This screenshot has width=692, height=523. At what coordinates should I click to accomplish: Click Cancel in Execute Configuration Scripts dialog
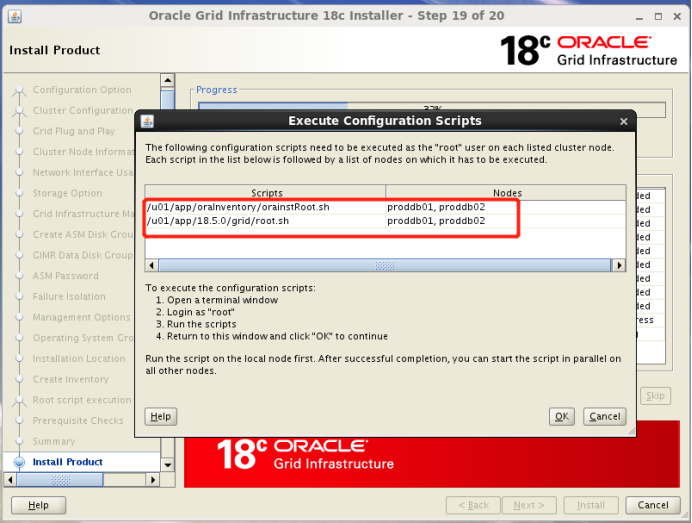point(604,416)
